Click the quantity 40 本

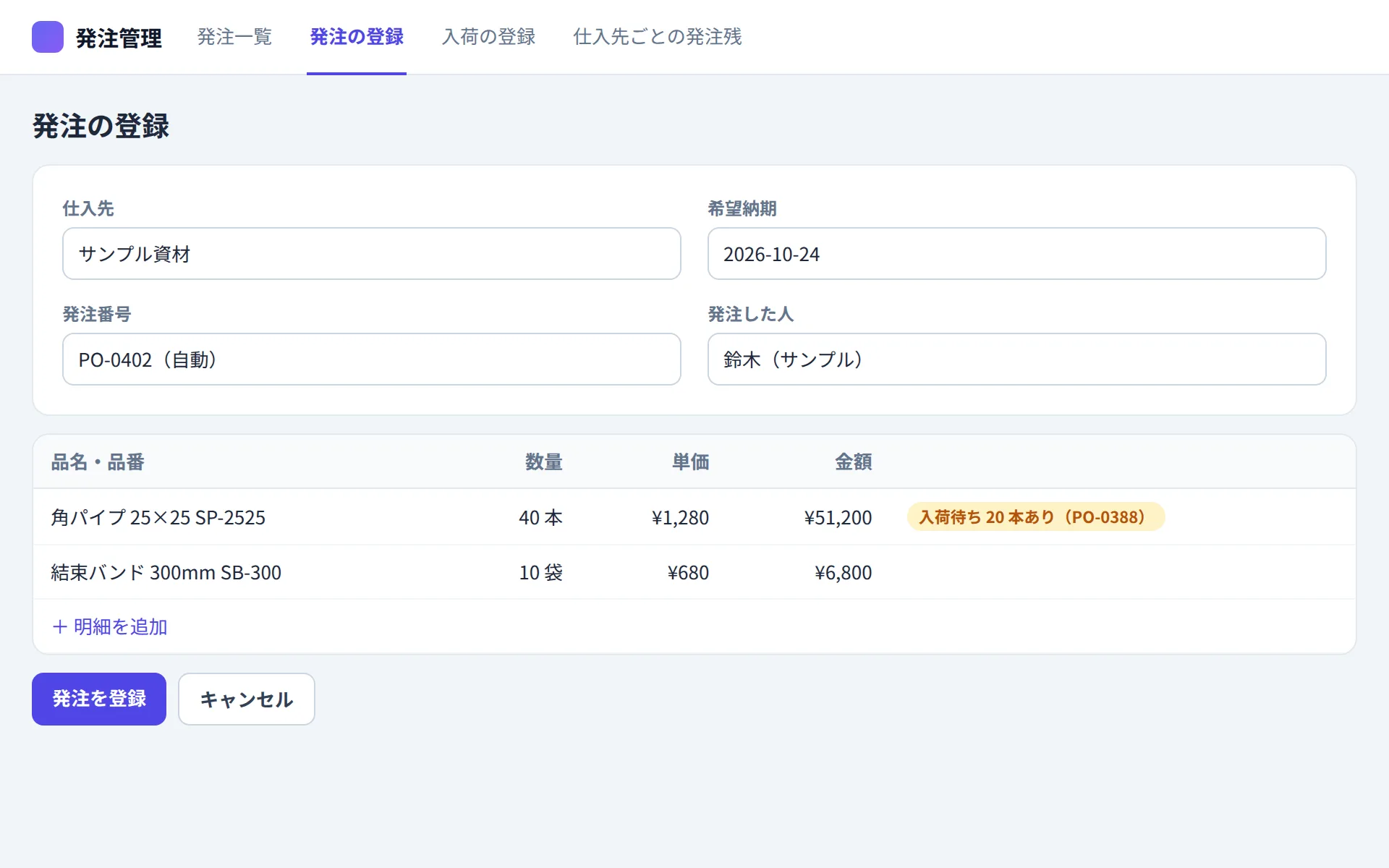[540, 517]
